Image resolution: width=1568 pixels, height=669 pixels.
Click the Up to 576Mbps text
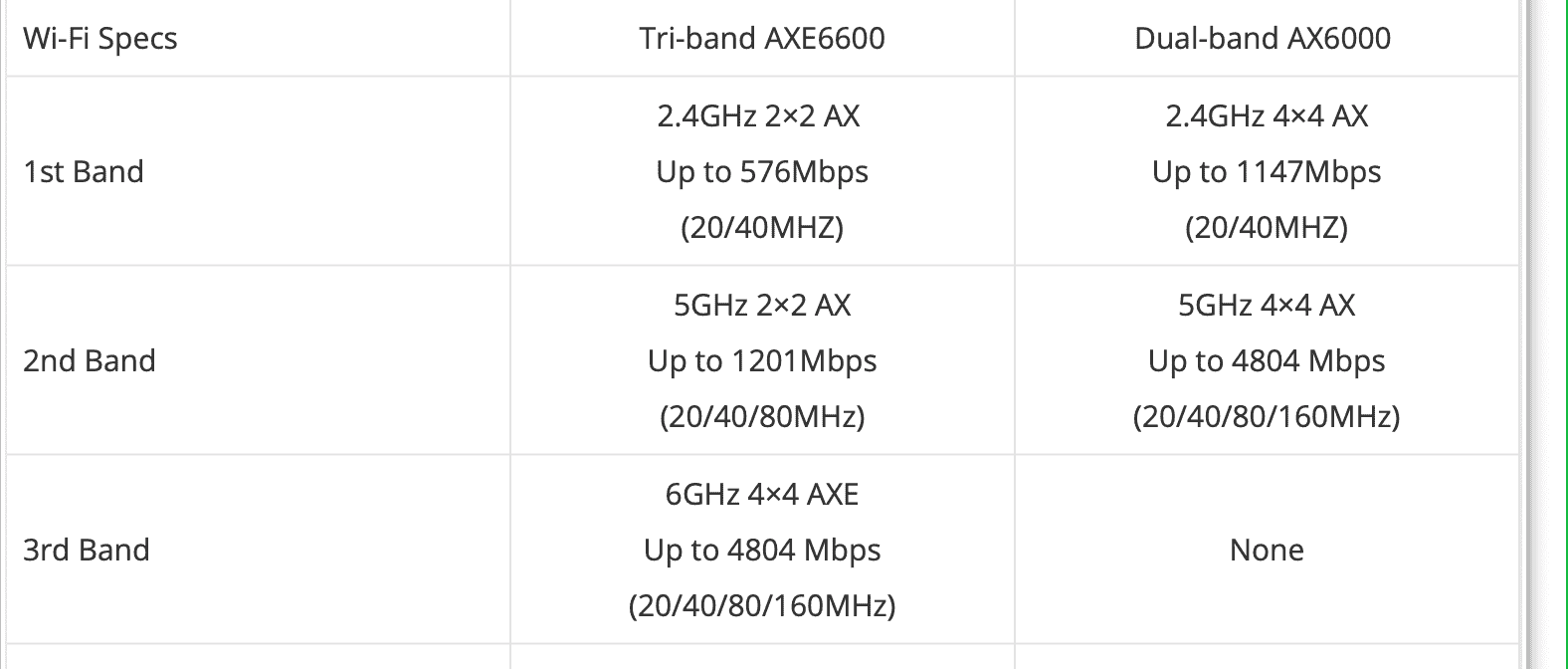(762, 172)
